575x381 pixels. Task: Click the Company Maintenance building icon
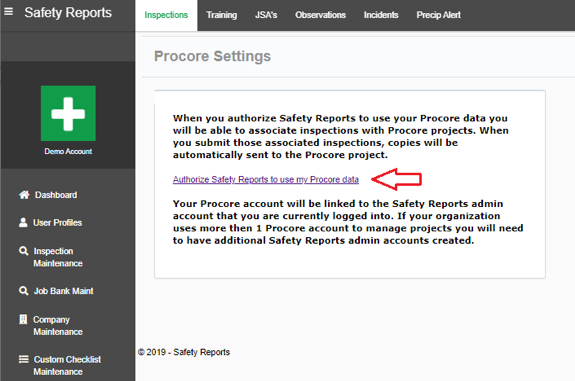(x=23, y=319)
